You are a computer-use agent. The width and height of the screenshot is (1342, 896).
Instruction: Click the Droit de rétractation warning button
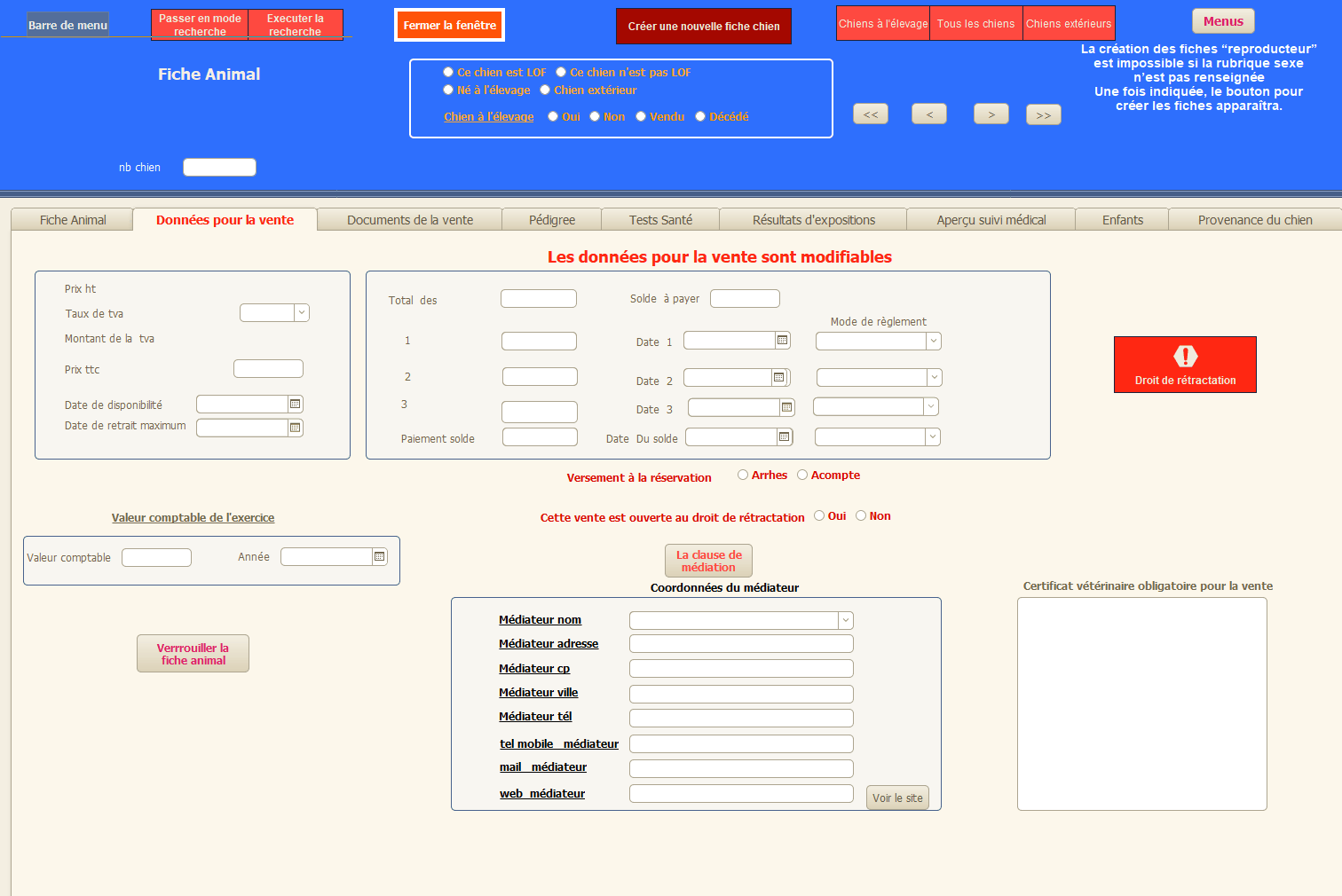click(1185, 365)
